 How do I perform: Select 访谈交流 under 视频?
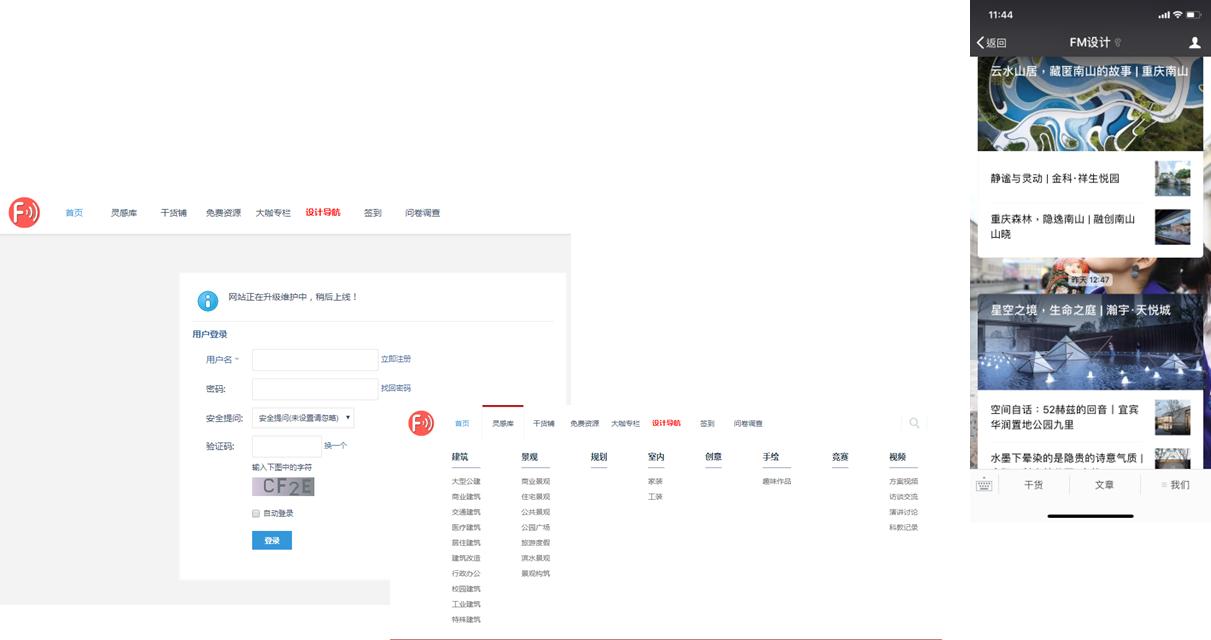click(903, 497)
